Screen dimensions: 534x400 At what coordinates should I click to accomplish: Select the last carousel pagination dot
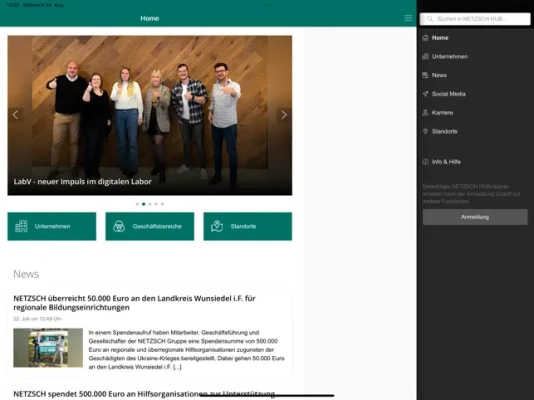pos(162,204)
